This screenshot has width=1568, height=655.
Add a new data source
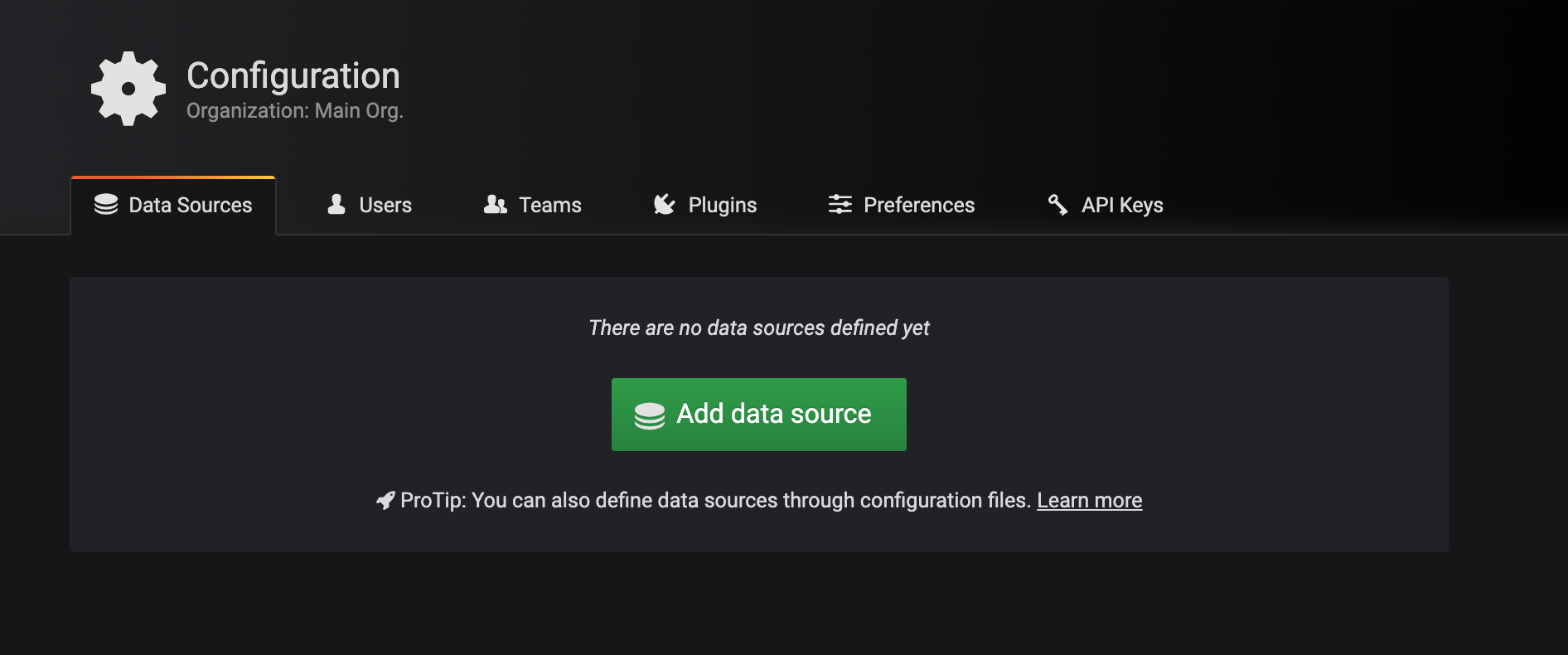click(759, 415)
